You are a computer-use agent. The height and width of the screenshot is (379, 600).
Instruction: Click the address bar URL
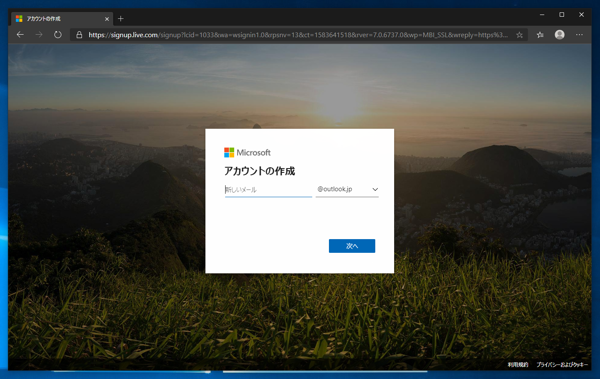coord(298,35)
